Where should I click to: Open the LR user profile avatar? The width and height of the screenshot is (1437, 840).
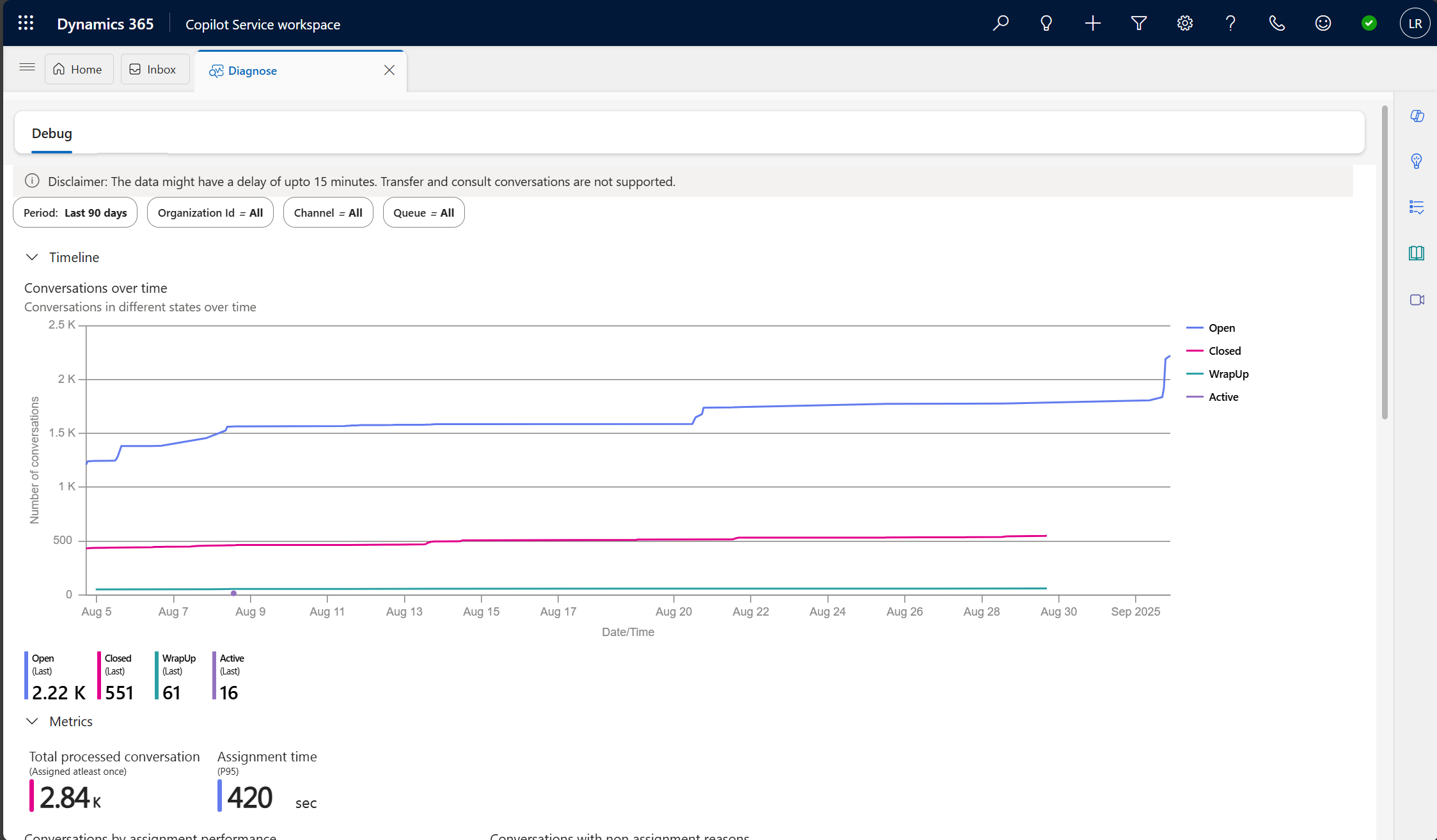point(1415,24)
